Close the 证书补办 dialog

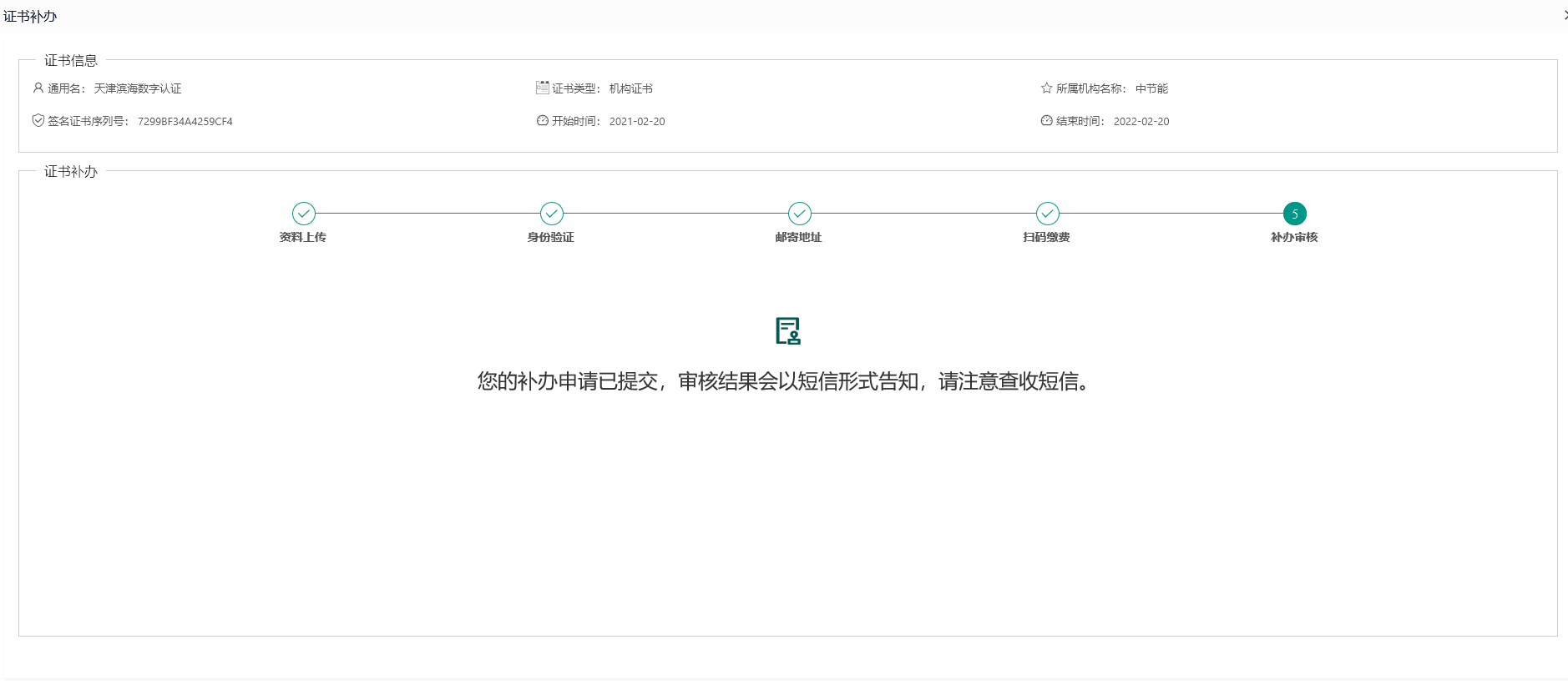pyautogui.click(x=1565, y=15)
